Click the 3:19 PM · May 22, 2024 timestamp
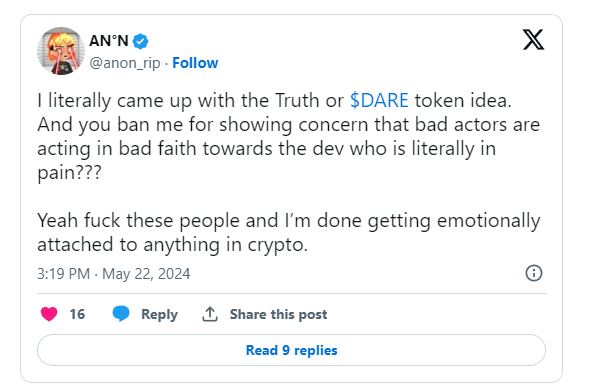Screen dimensions: 601x392 tap(113, 274)
